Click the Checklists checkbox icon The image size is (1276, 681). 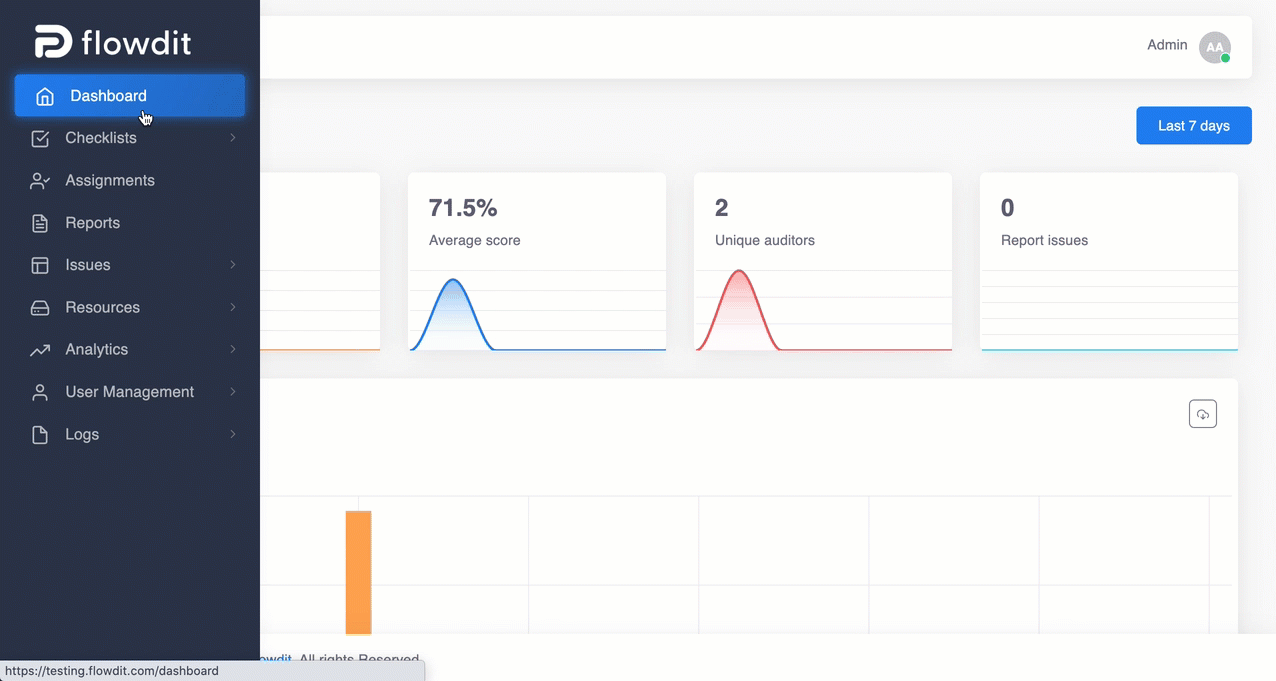pos(40,138)
